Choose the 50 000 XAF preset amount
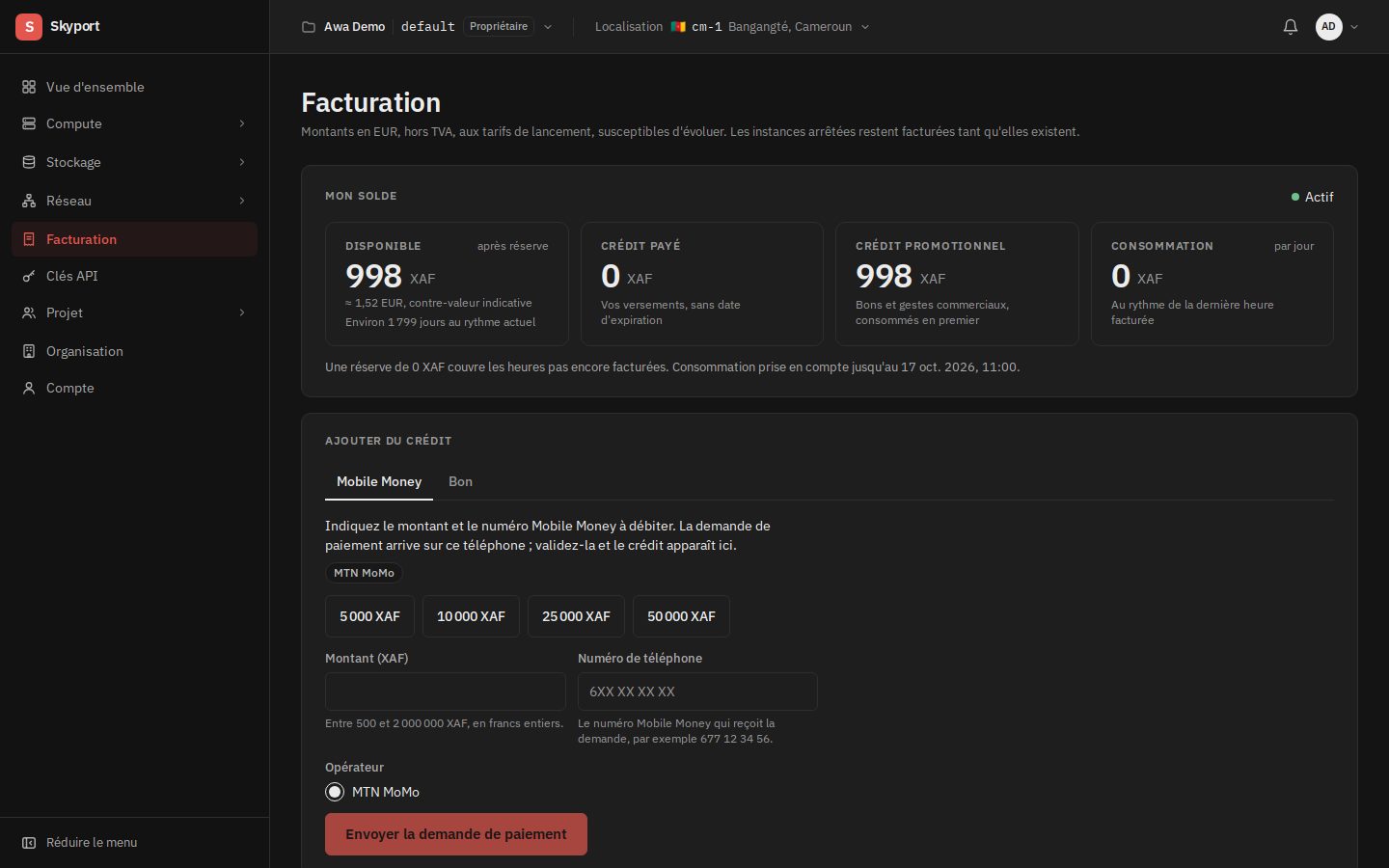The height and width of the screenshot is (868, 1389). click(x=681, y=616)
